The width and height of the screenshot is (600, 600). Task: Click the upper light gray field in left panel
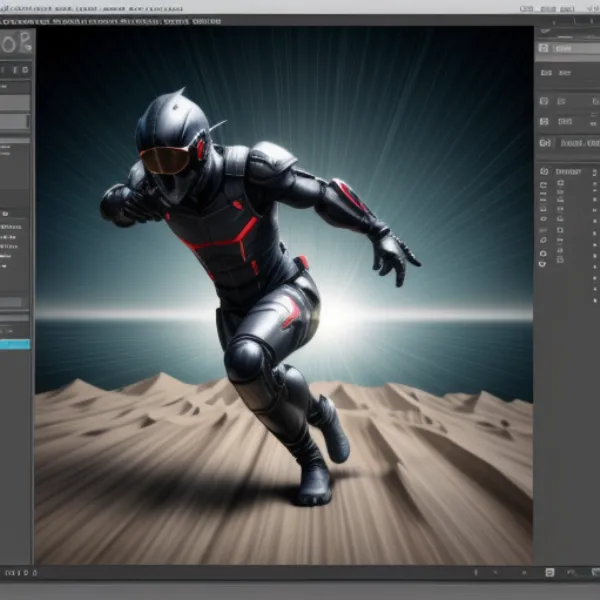pos(15,103)
